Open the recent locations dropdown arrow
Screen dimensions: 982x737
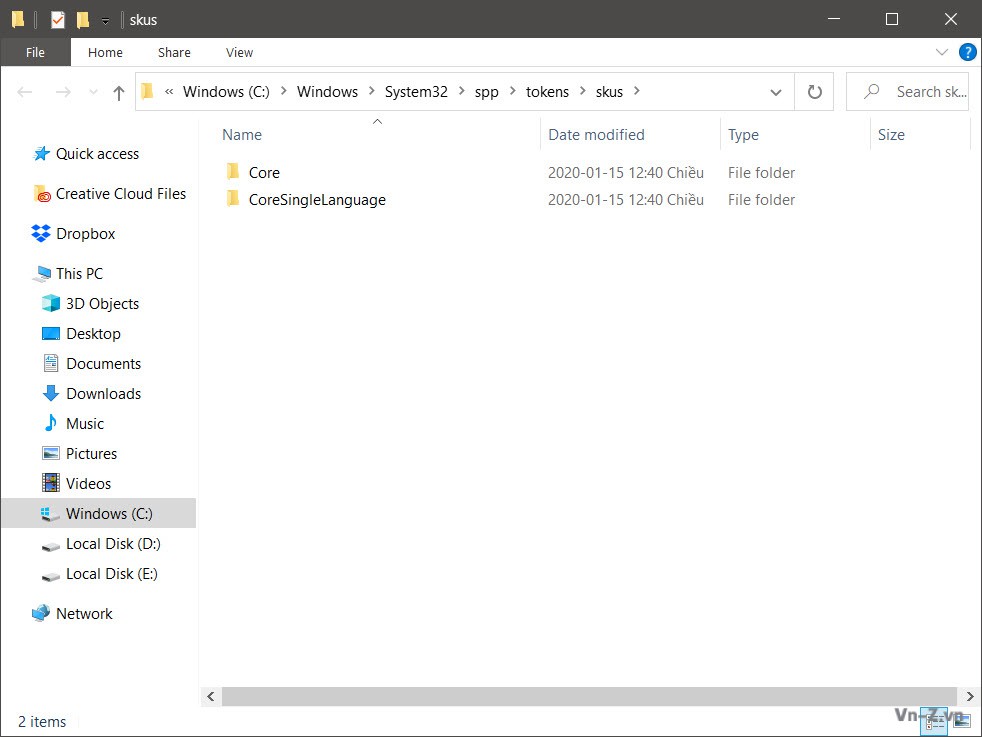pos(93,93)
